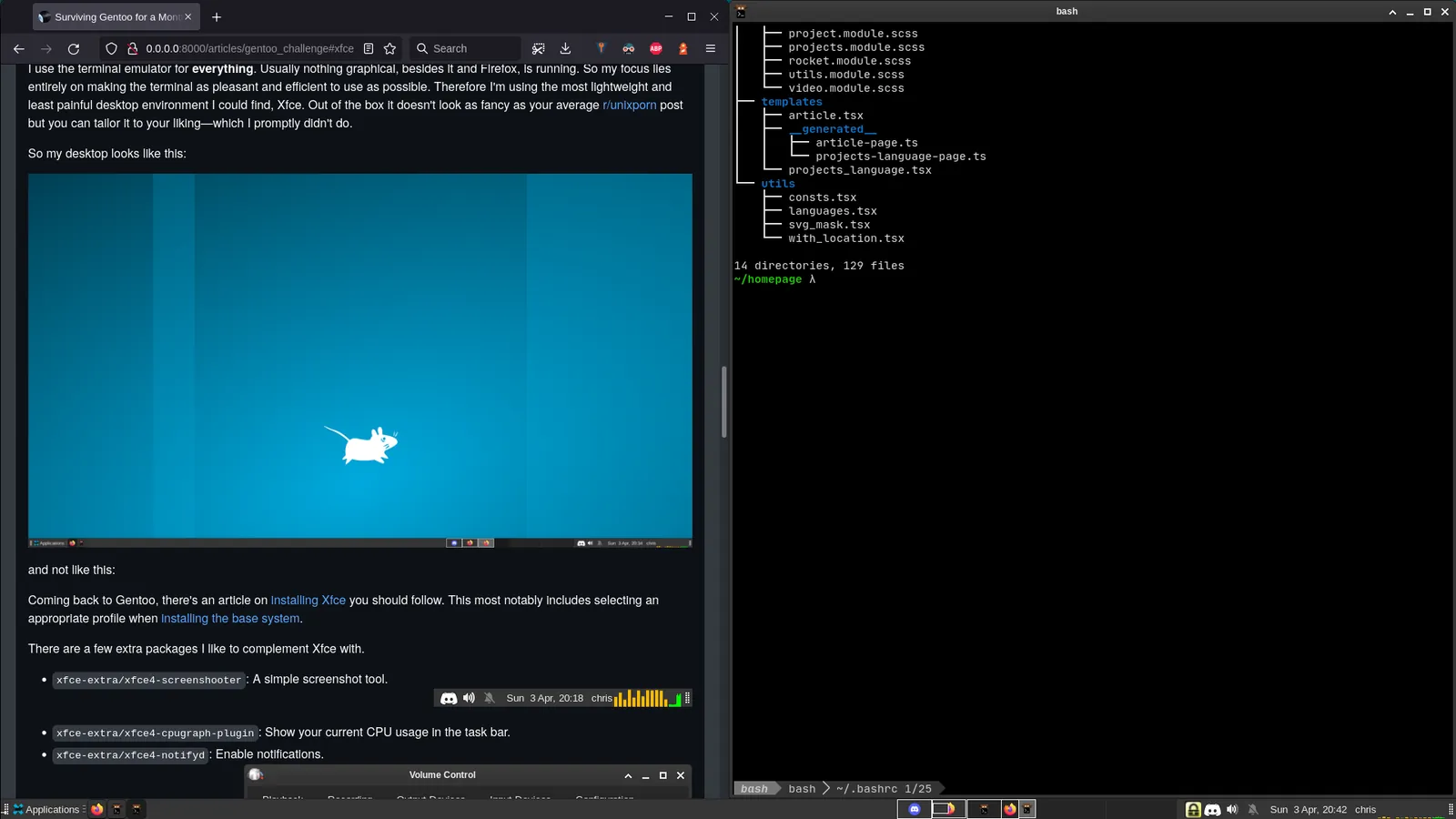Go back to the previous page
Screen dimensions: 1456x819
[x=19, y=49]
